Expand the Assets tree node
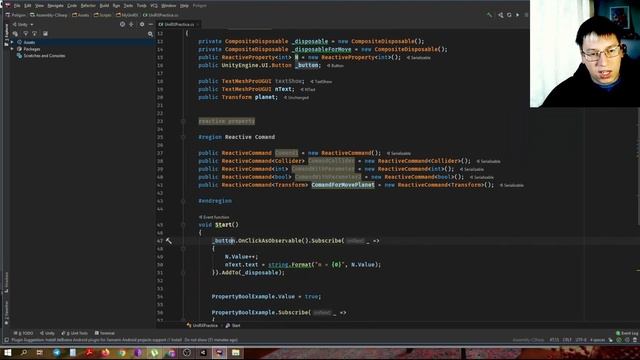Image resolution: width=640 pixels, height=360 pixels. pyautogui.click(x=12, y=42)
